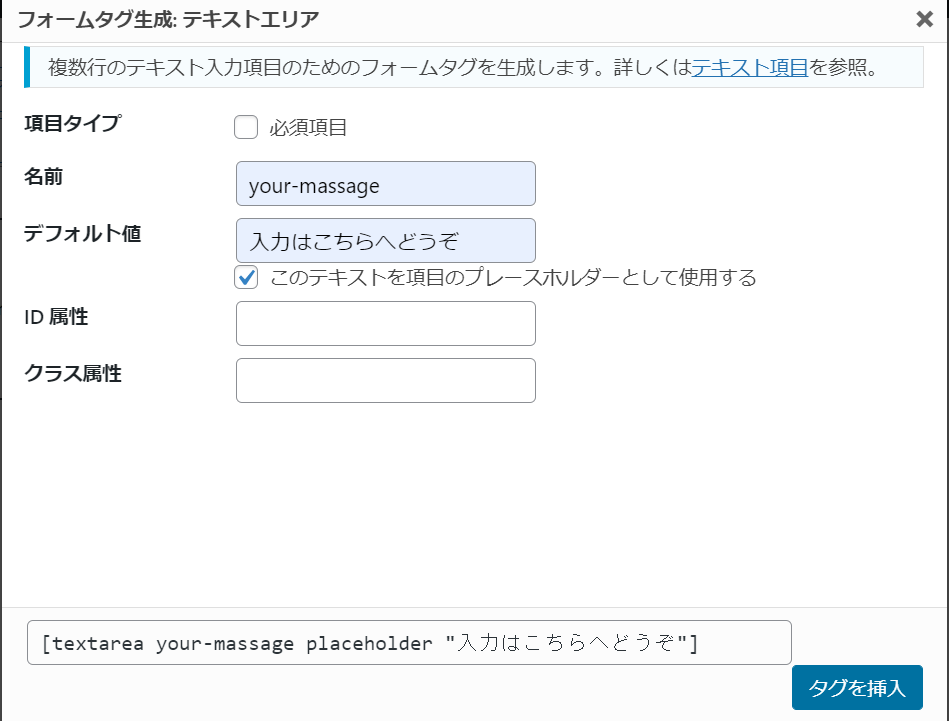949x721 pixels.
Task: Uncheck the placeholder usage checkbox
Action: (x=246, y=277)
